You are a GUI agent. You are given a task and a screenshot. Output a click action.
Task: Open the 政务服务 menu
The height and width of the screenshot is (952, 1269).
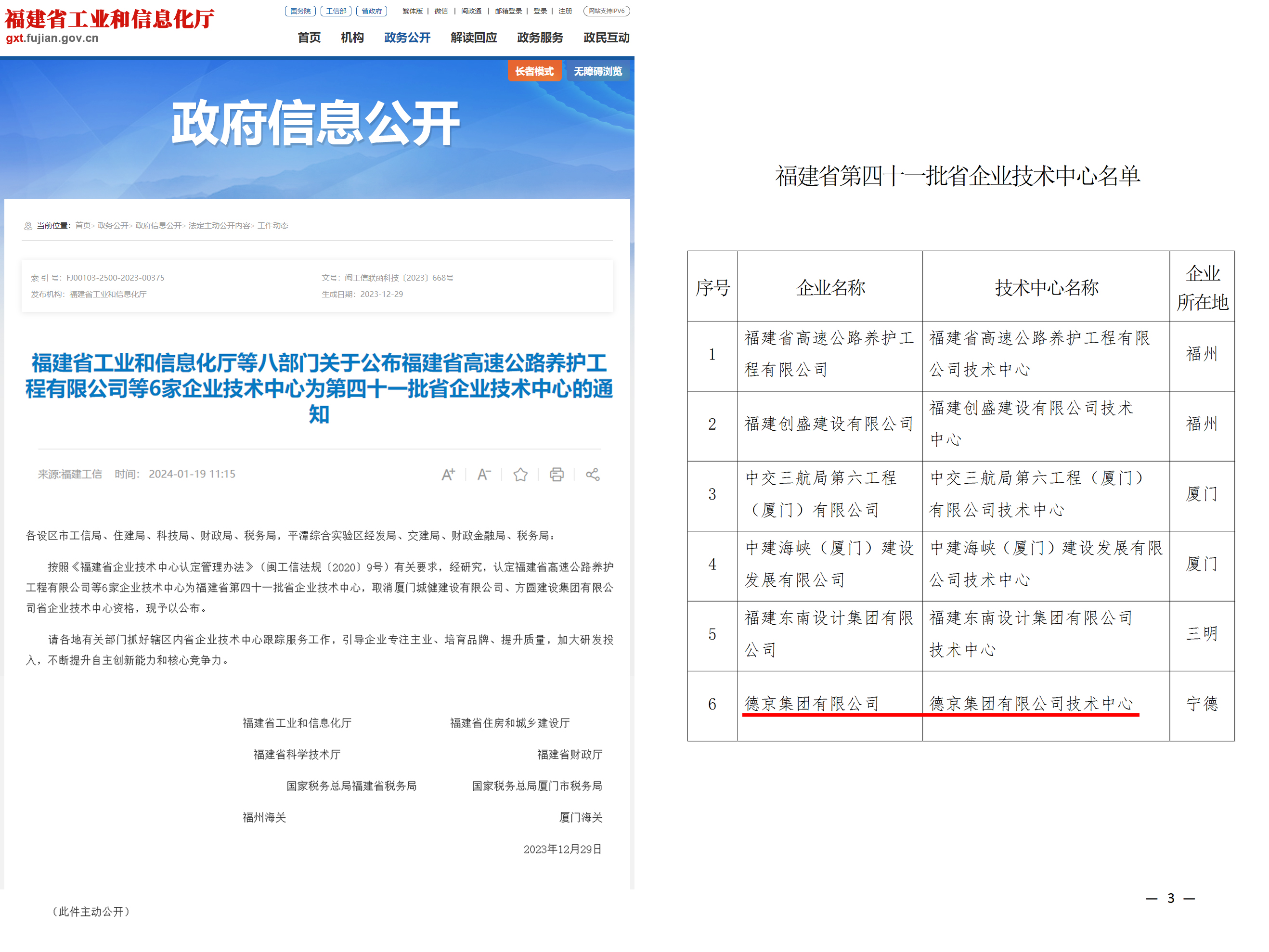click(539, 38)
